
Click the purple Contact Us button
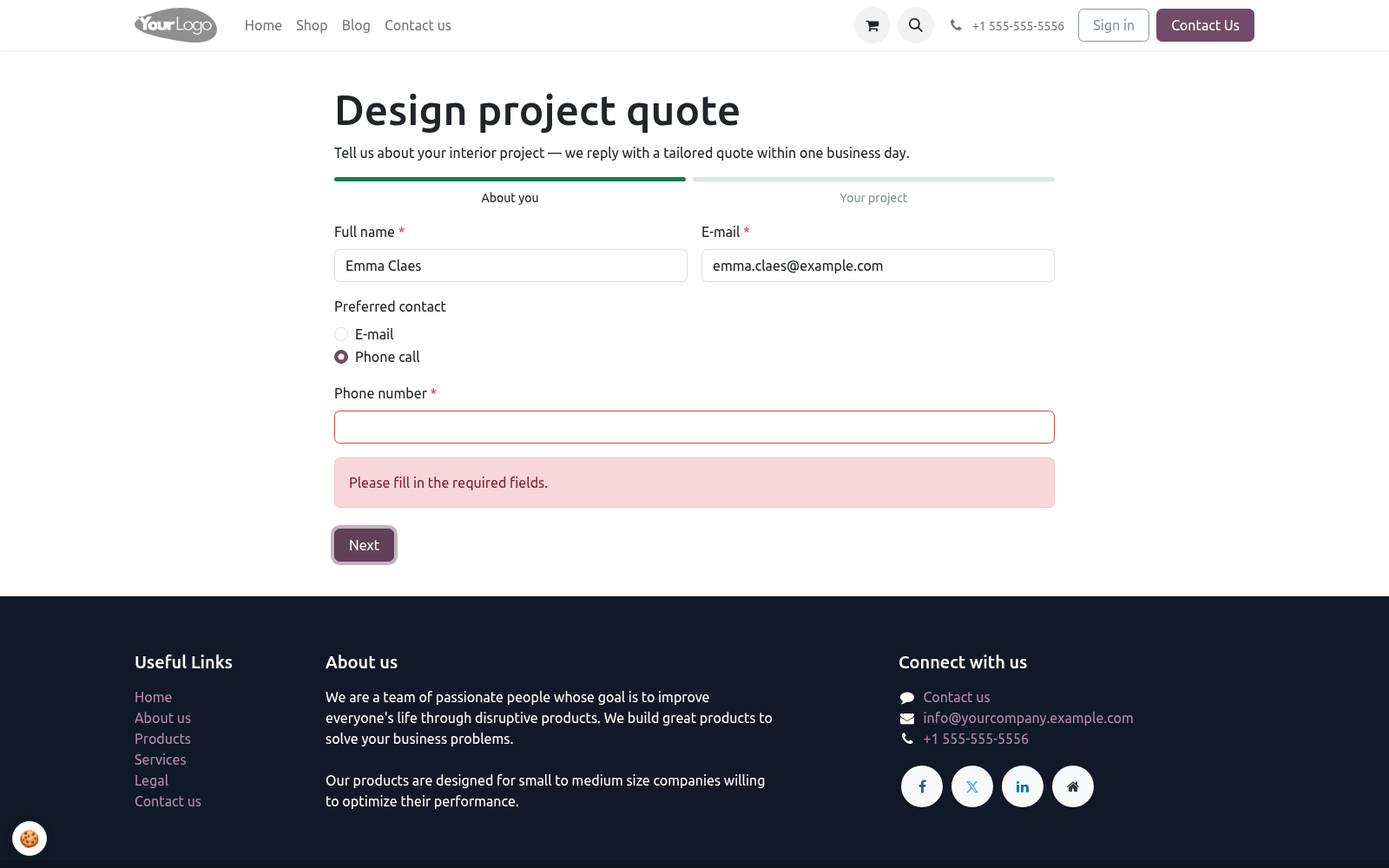(x=1205, y=25)
